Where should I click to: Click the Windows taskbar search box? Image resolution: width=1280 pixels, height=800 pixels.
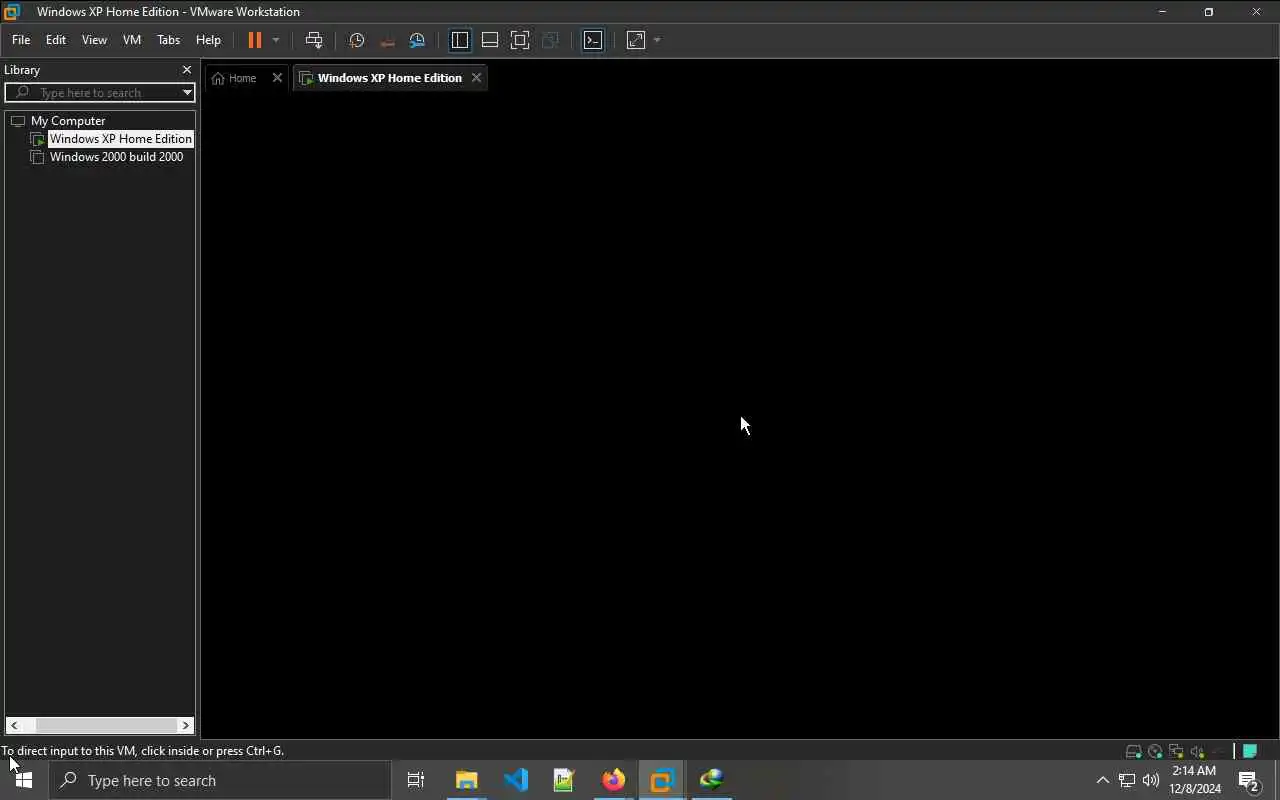[220, 780]
